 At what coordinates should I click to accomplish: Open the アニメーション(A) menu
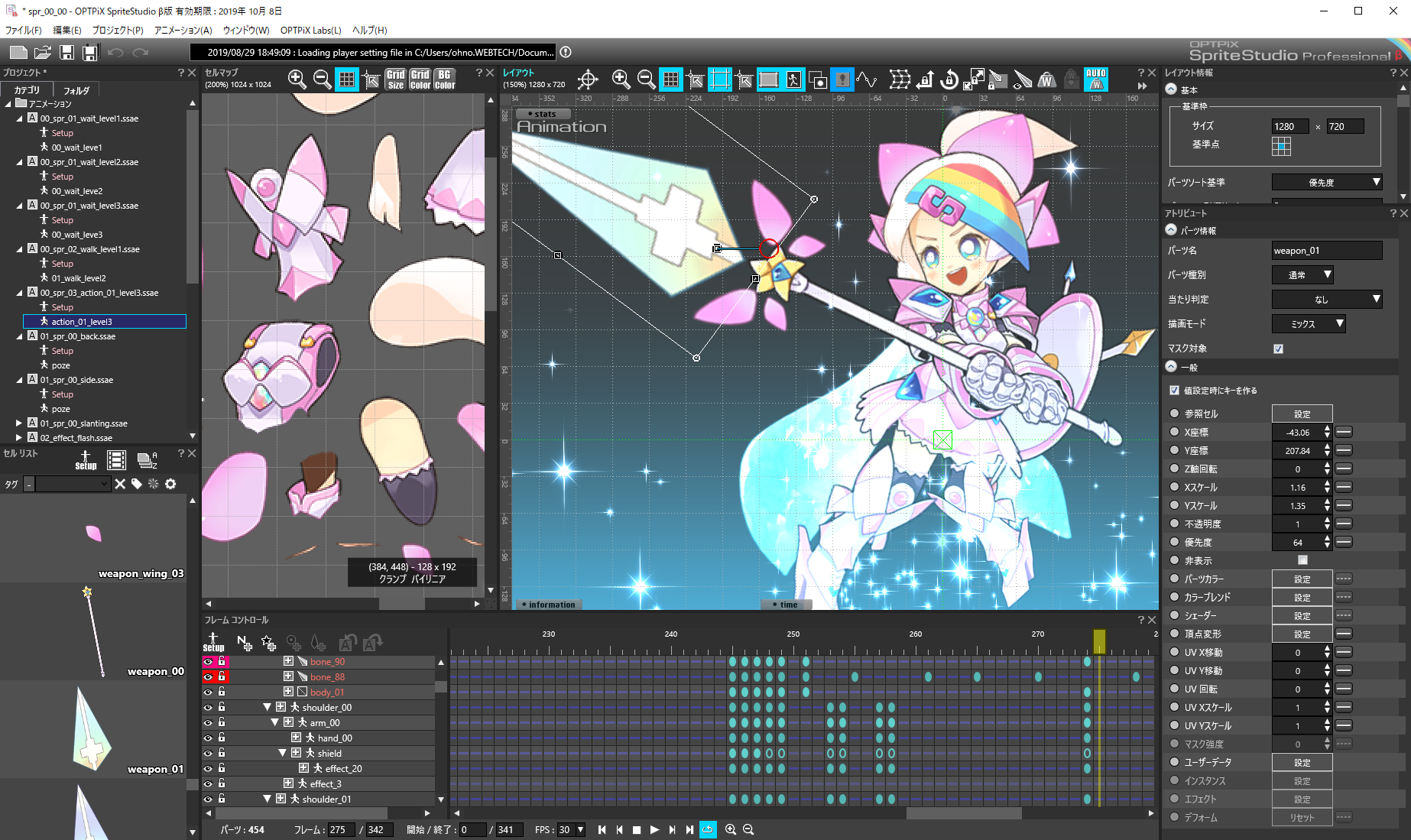tap(183, 31)
